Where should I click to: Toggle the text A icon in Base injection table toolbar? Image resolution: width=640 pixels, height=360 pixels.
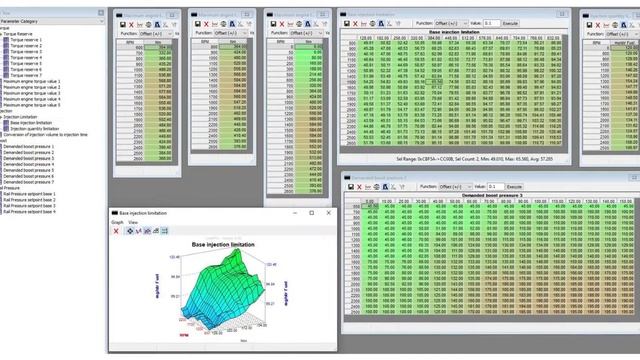381,24
